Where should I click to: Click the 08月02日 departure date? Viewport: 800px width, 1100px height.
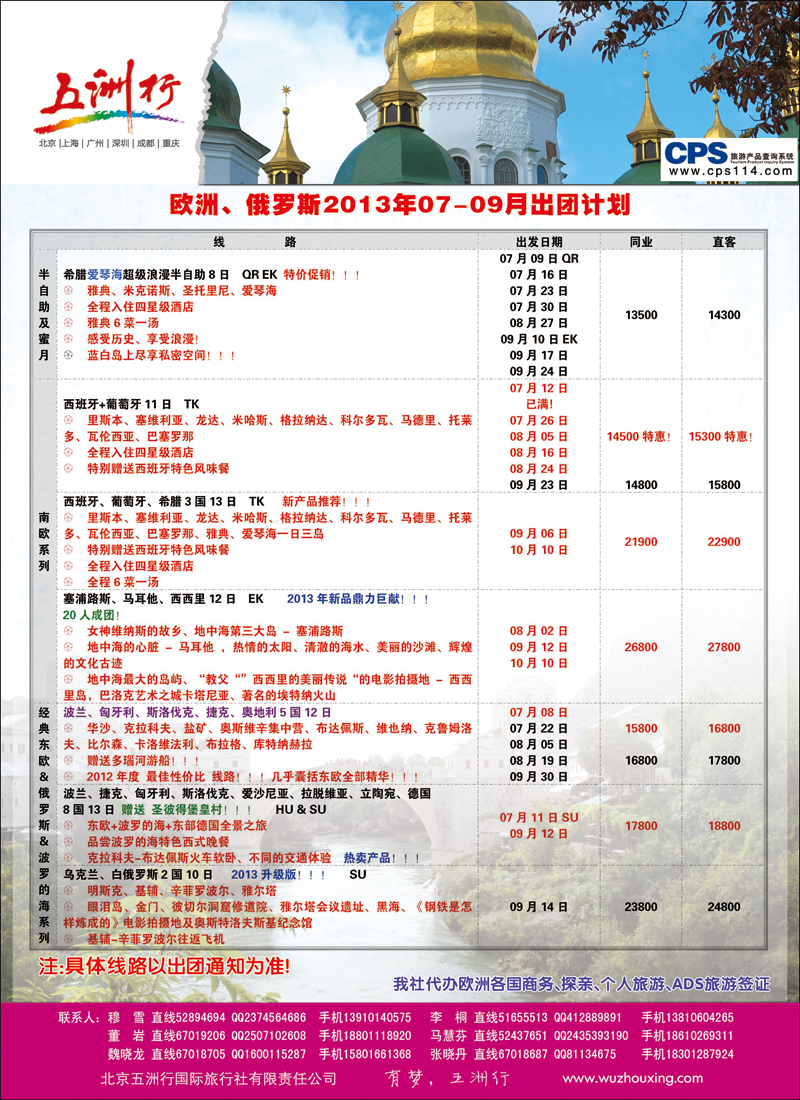point(539,631)
